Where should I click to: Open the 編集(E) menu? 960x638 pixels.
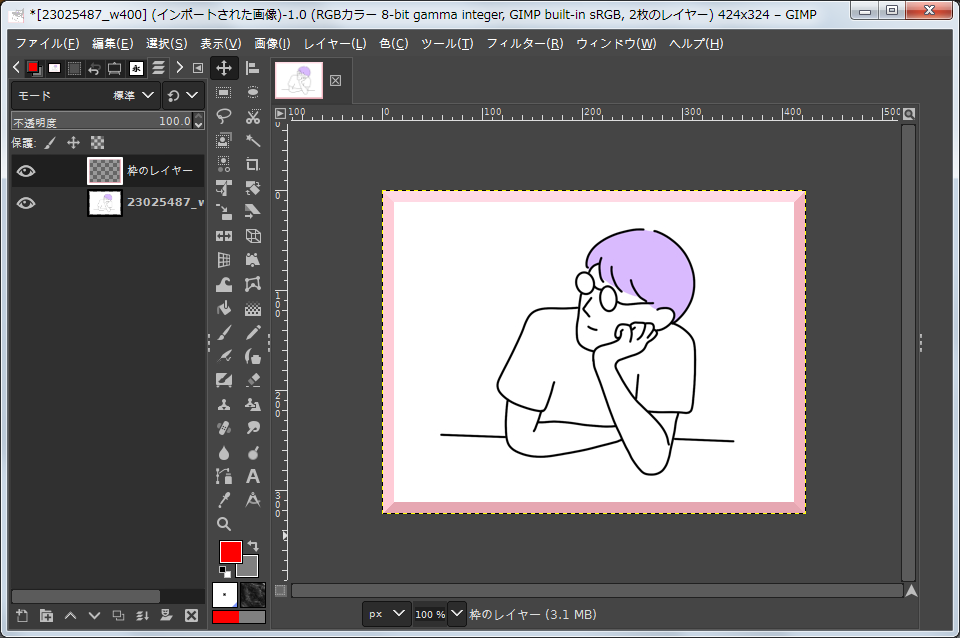(113, 43)
